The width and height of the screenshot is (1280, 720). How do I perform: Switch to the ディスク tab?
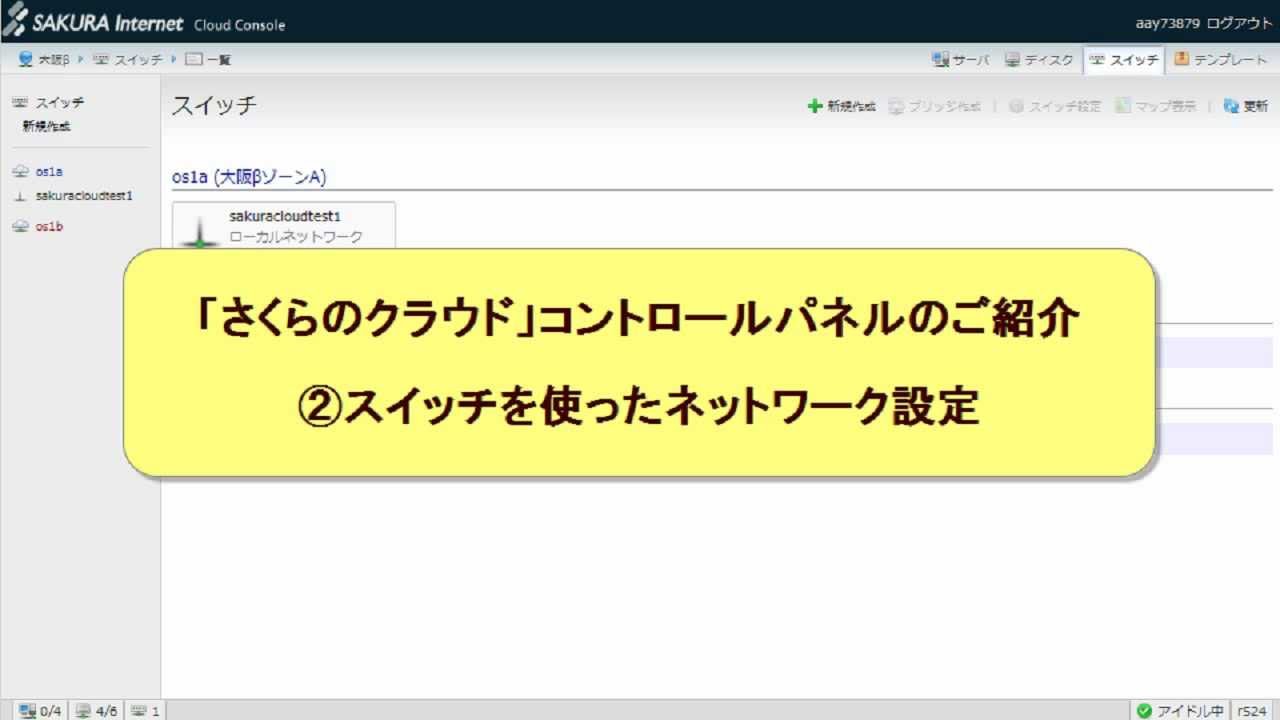tap(1039, 60)
